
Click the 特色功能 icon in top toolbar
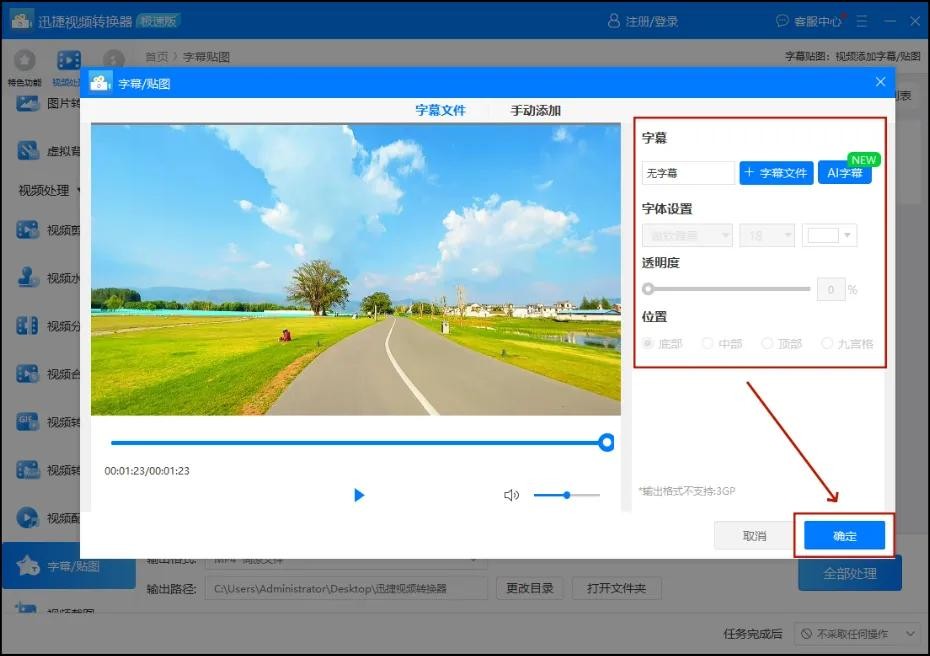coord(24,61)
